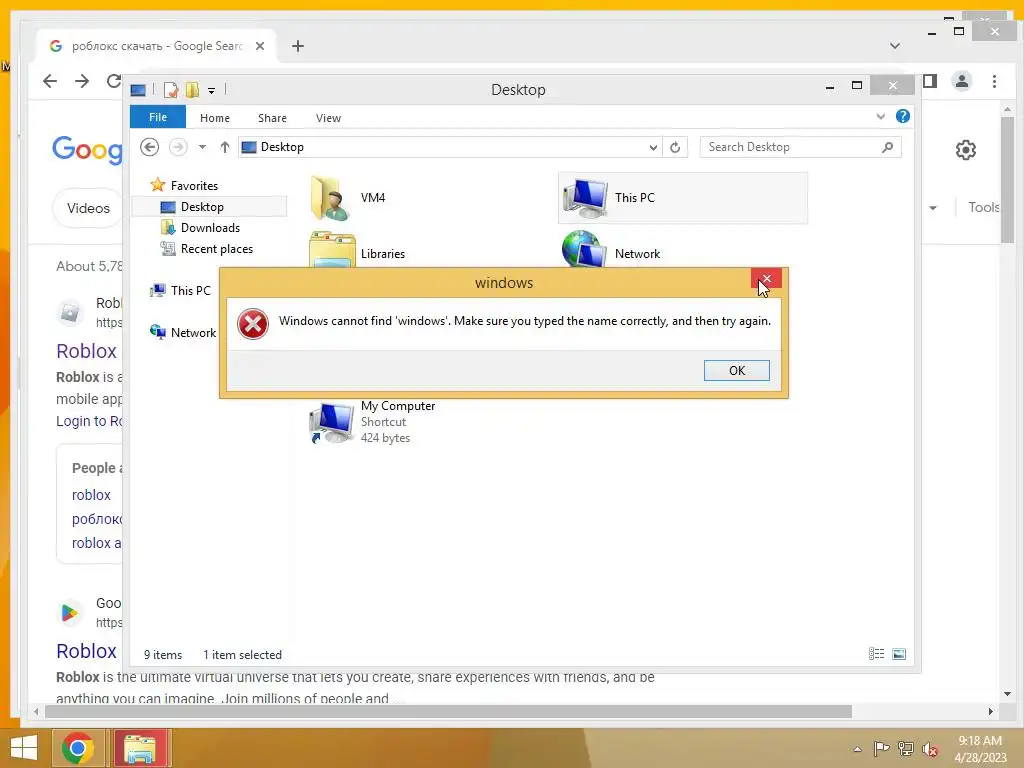Click OK in the windows error dialog

pos(736,370)
